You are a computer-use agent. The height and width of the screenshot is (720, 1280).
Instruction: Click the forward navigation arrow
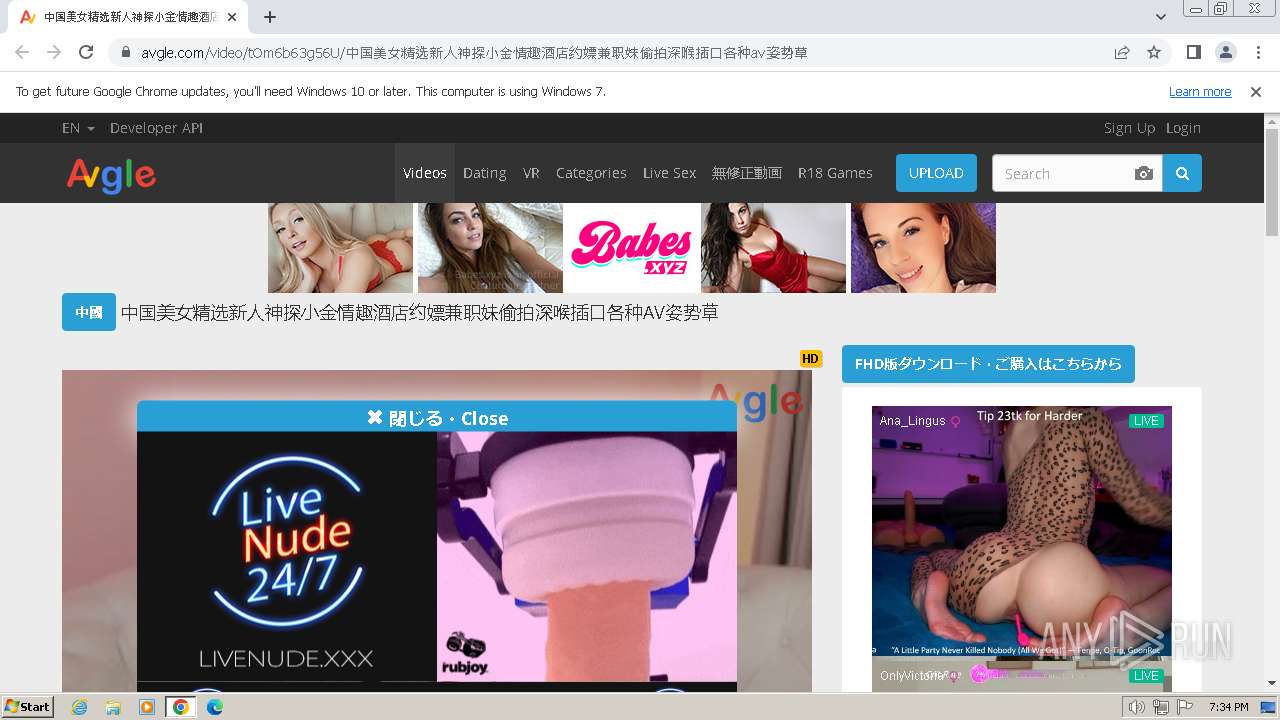click(x=54, y=52)
